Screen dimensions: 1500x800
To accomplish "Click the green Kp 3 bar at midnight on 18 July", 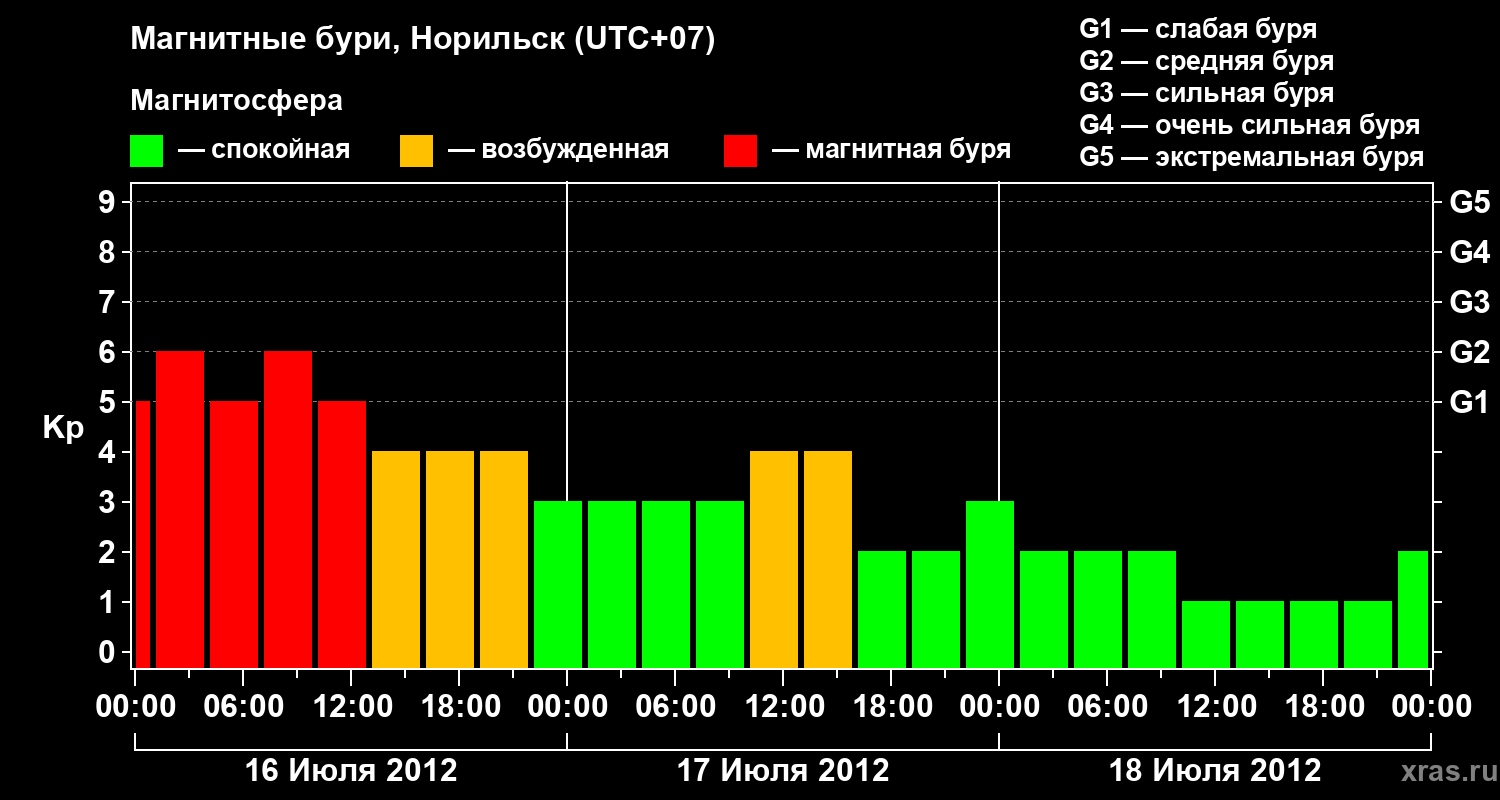I will click(x=990, y=584).
